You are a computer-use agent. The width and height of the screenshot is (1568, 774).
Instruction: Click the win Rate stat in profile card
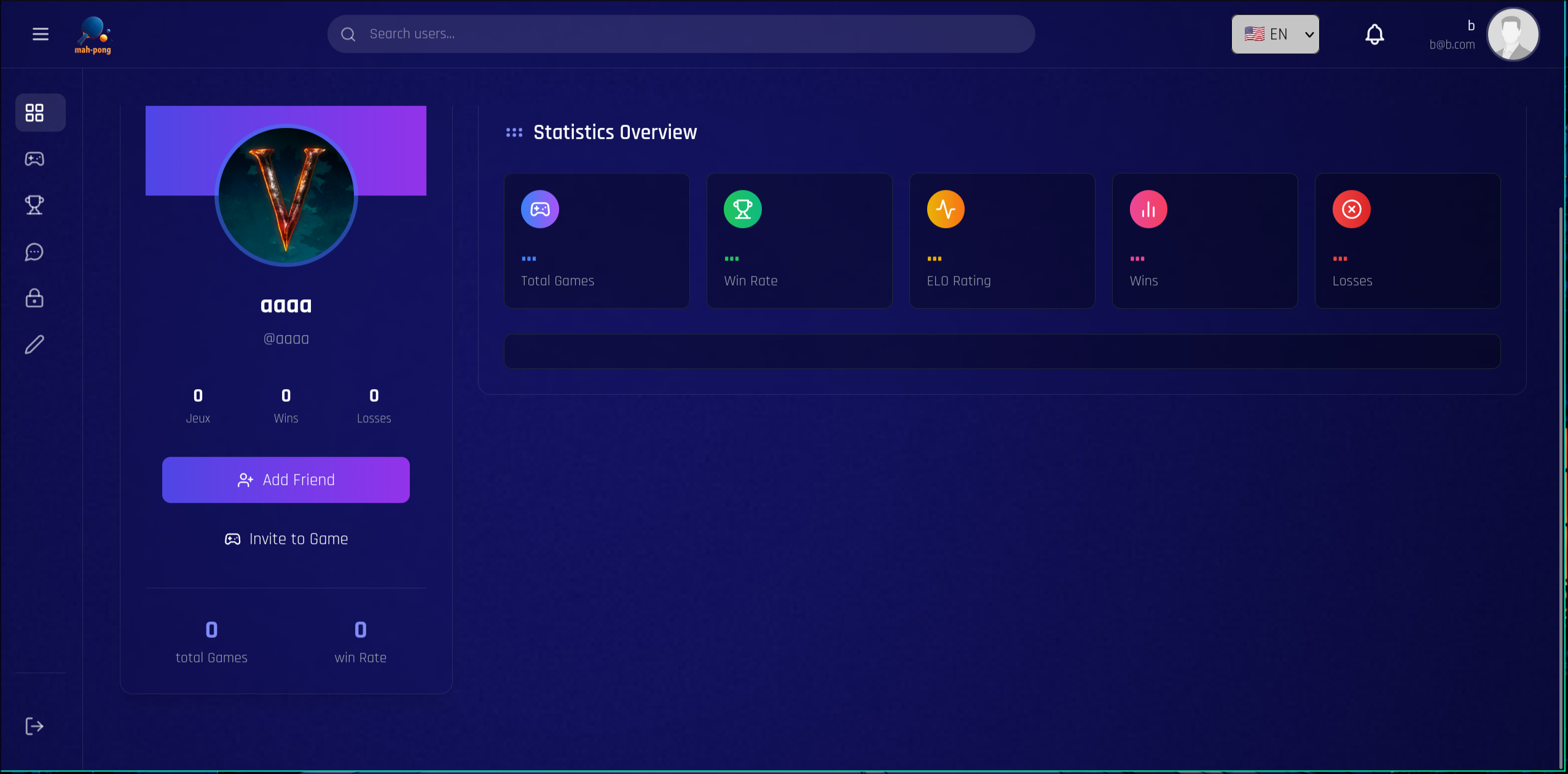pyautogui.click(x=360, y=642)
